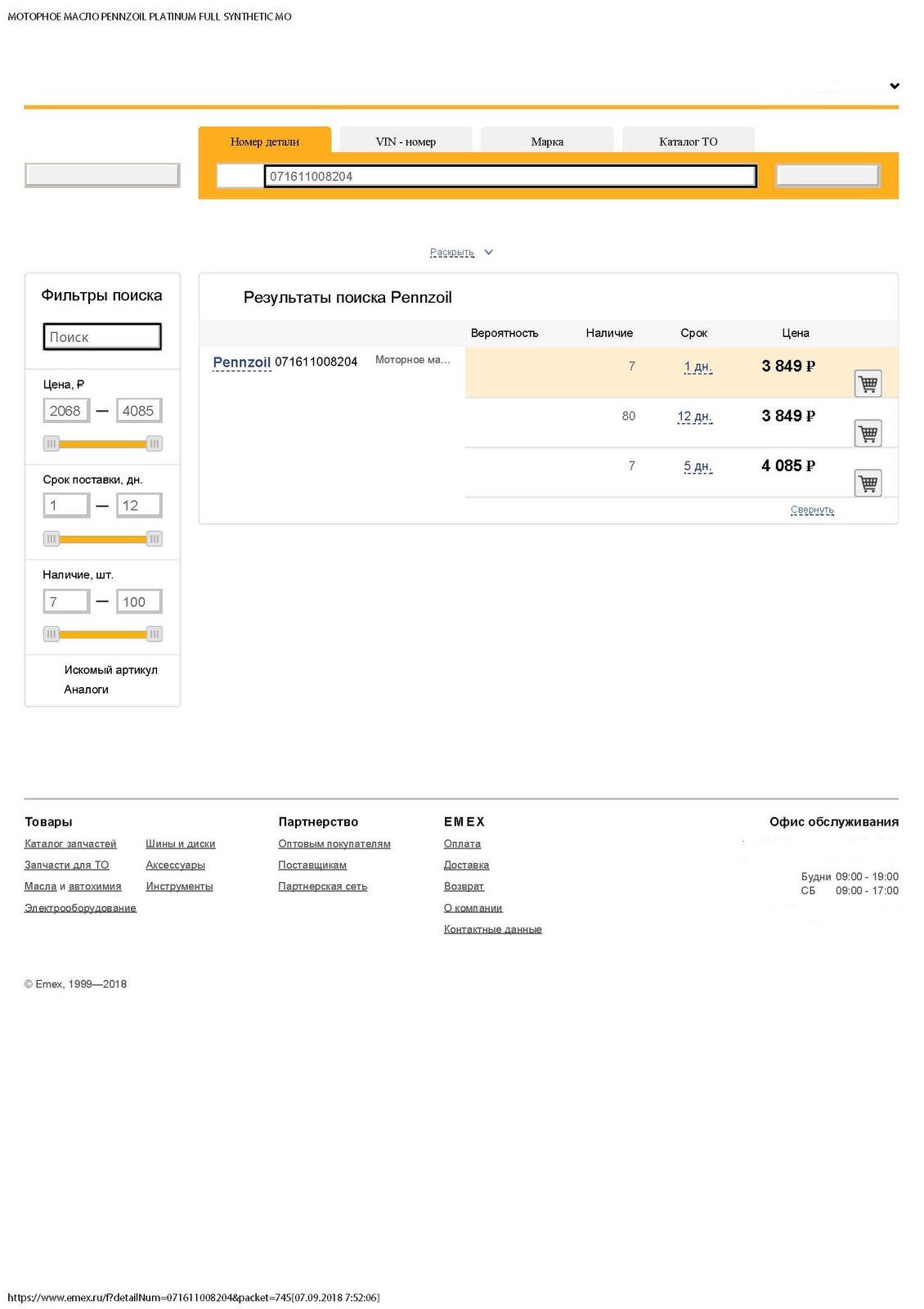Open the Масла footer link
924x1309 pixels.
pos(40,886)
